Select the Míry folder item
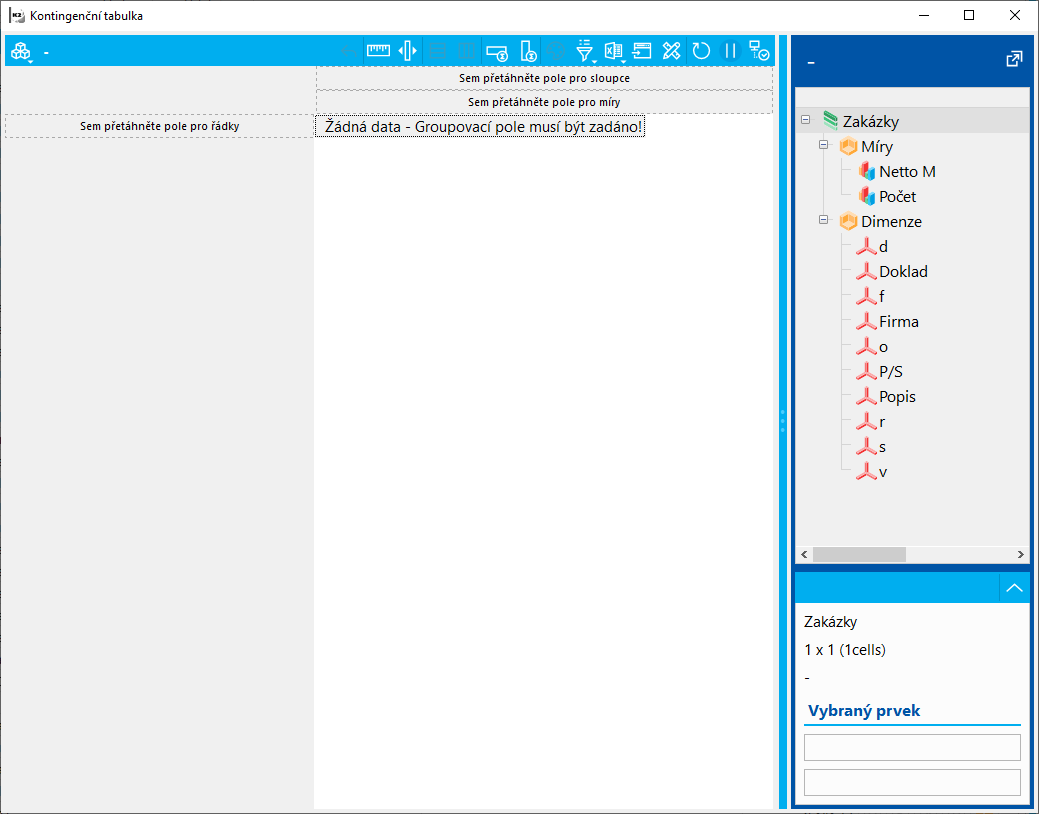Image resolution: width=1039 pixels, height=814 pixels. [877, 146]
